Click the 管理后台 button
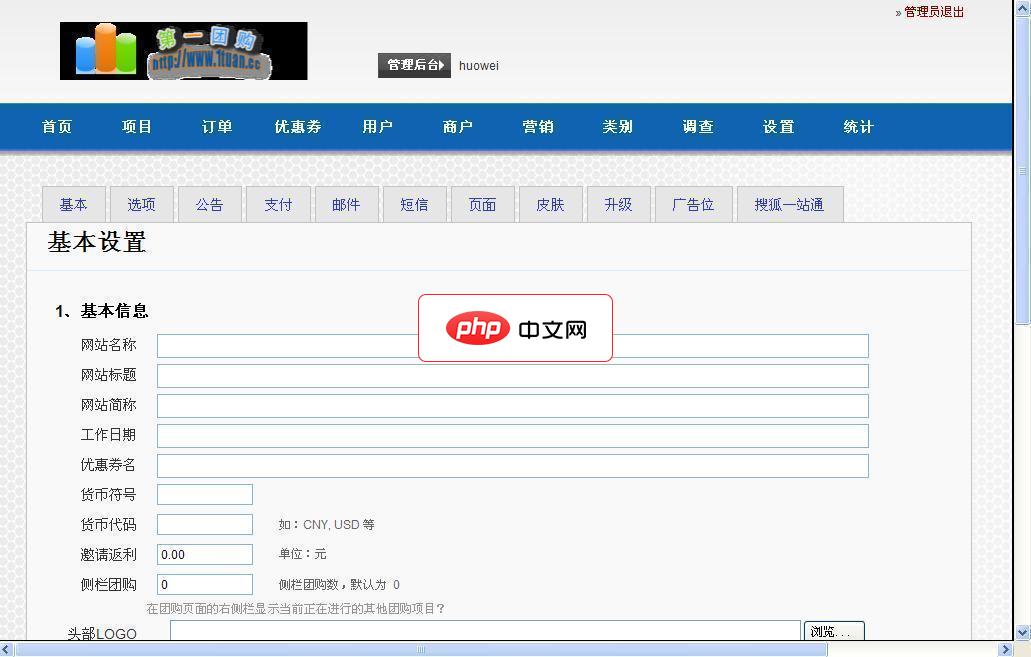This screenshot has height=657, width=1031. pos(414,65)
